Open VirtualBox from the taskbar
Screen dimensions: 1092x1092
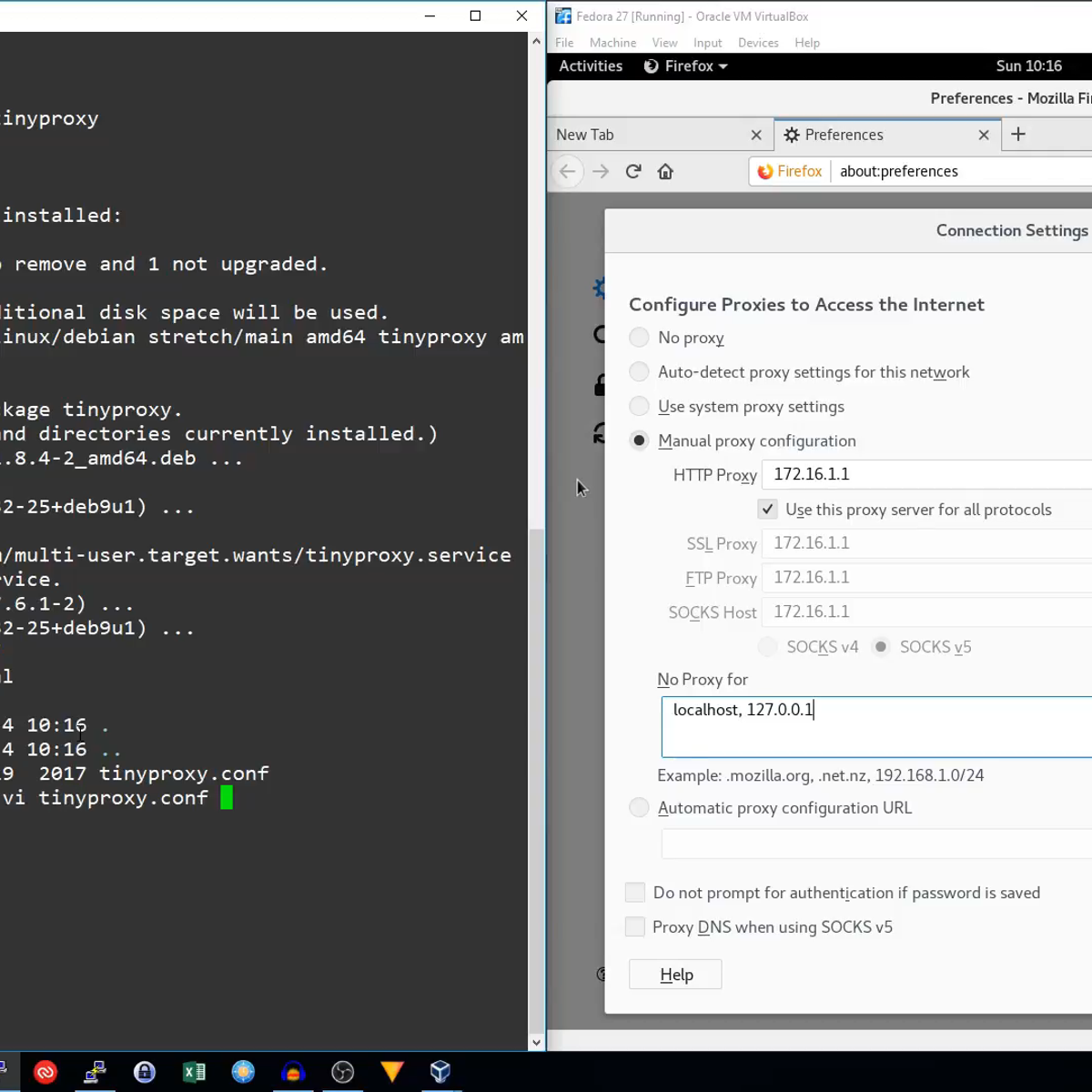pos(440,1071)
